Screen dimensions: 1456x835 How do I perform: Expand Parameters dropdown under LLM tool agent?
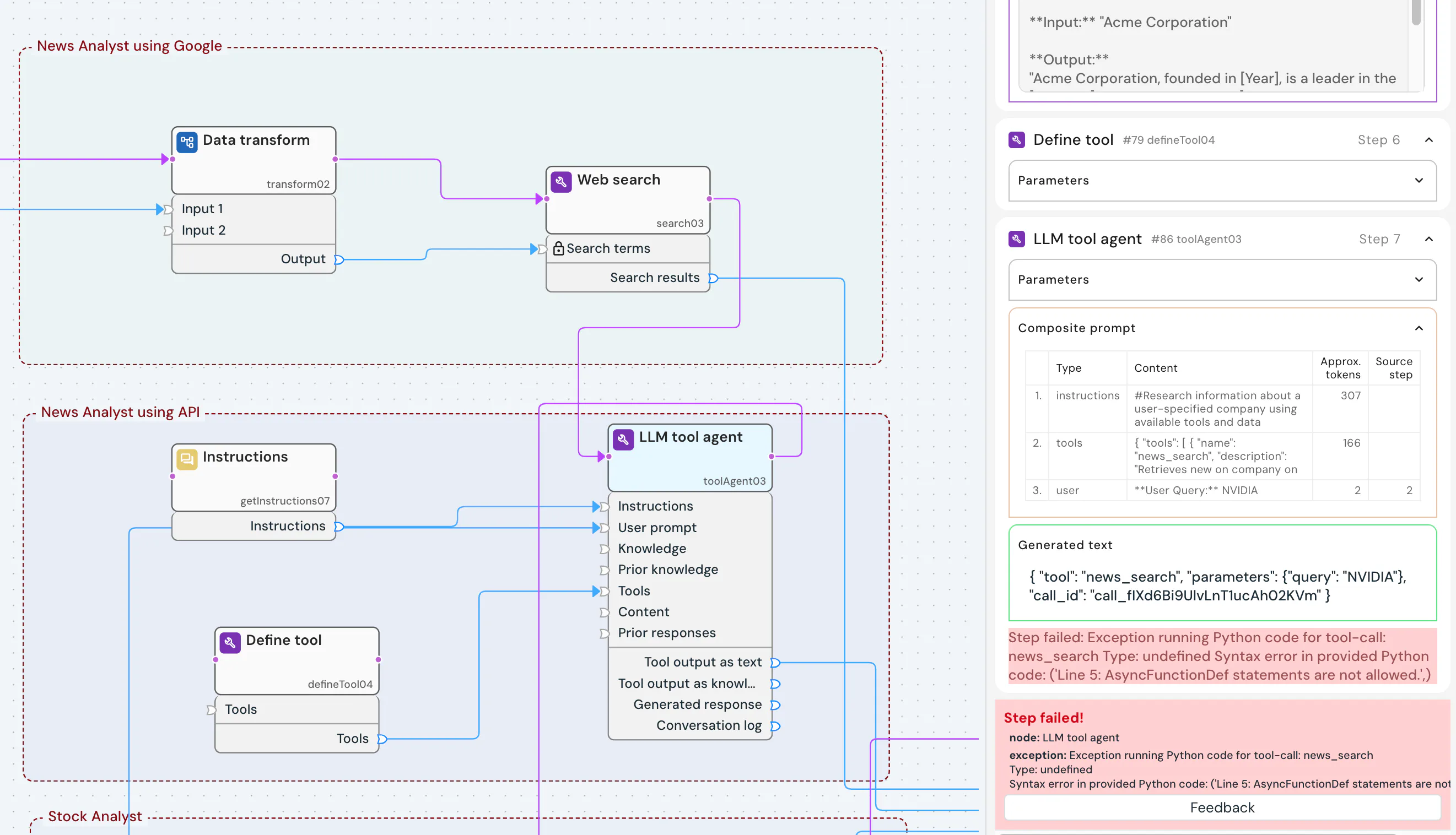pos(1222,280)
